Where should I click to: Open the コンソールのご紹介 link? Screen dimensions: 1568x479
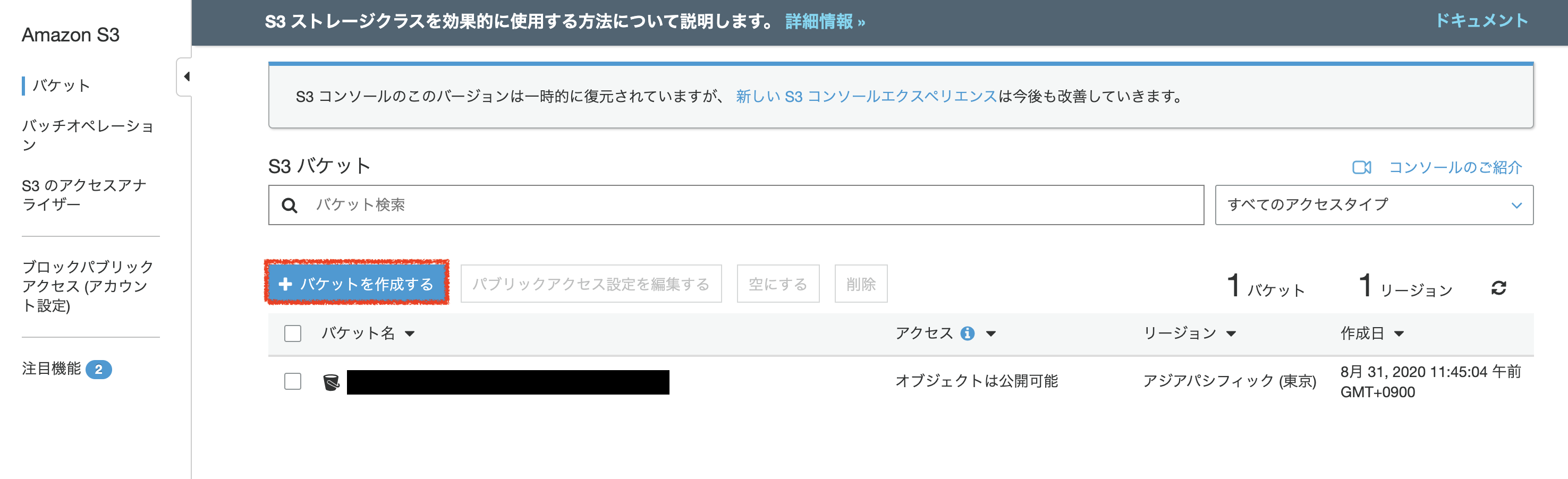click(1455, 167)
